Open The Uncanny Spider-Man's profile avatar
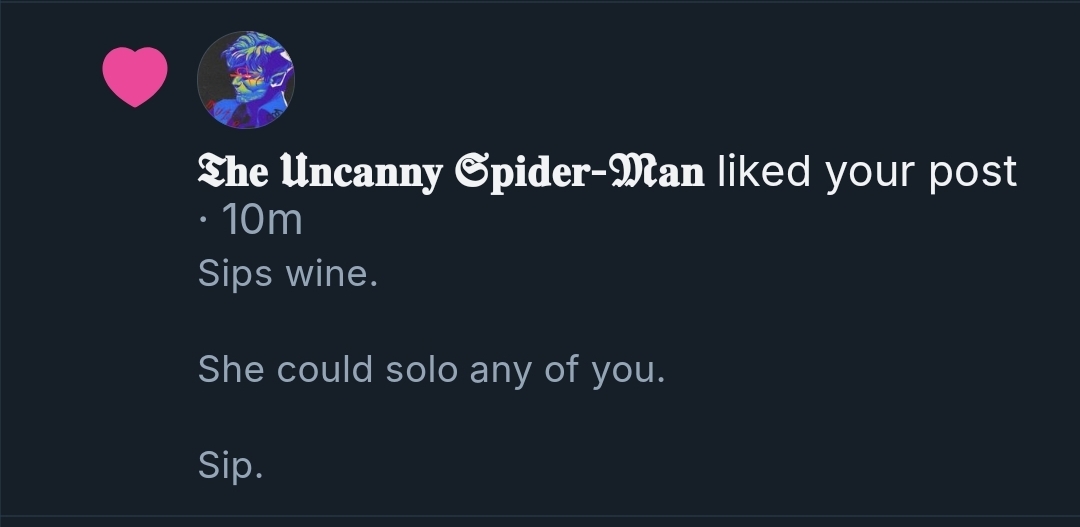The width and height of the screenshot is (1080, 527). click(x=245, y=80)
